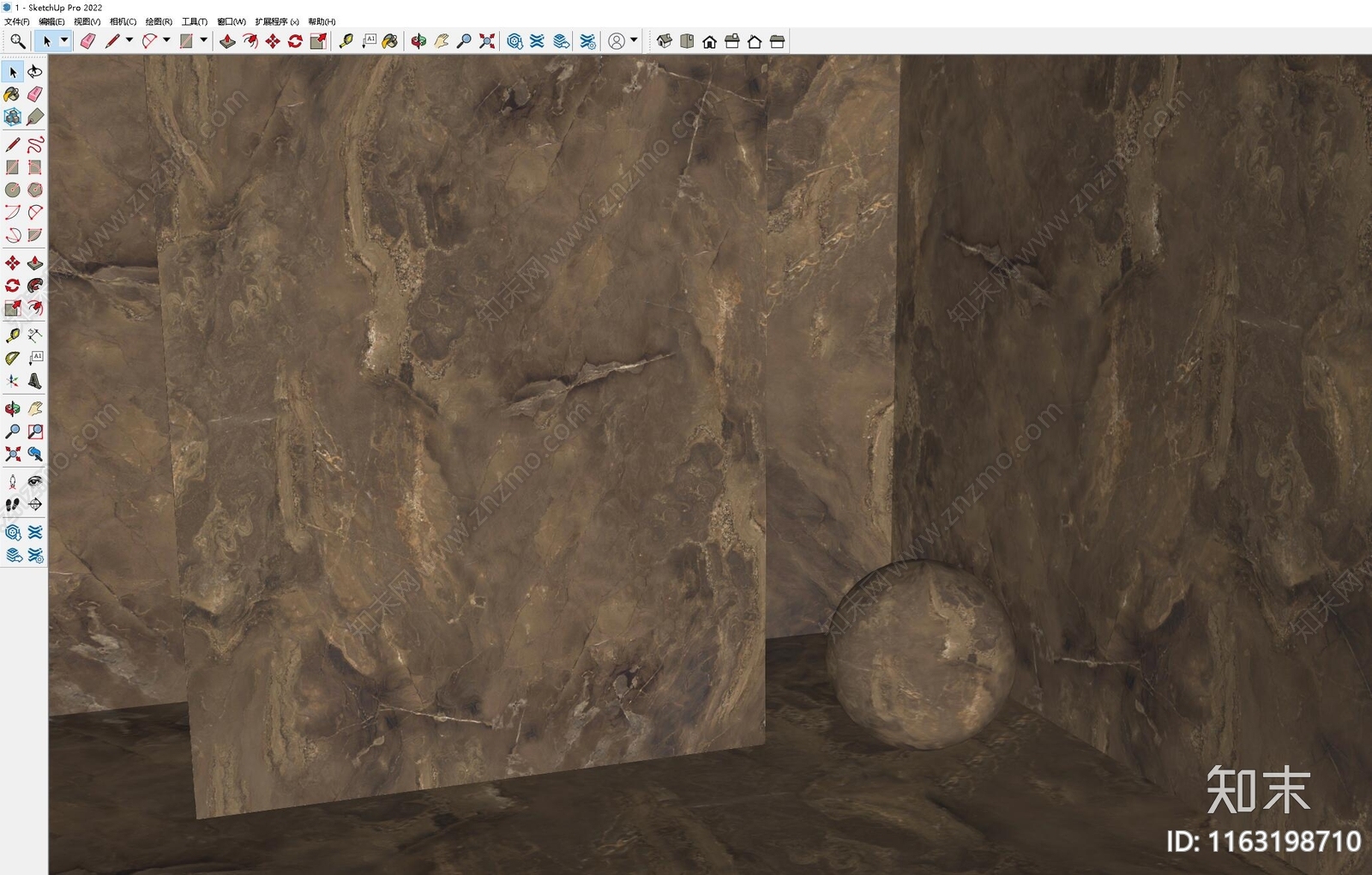The width and height of the screenshot is (1372, 875).
Task: Choose the Section Plane tool
Action: point(35,504)
